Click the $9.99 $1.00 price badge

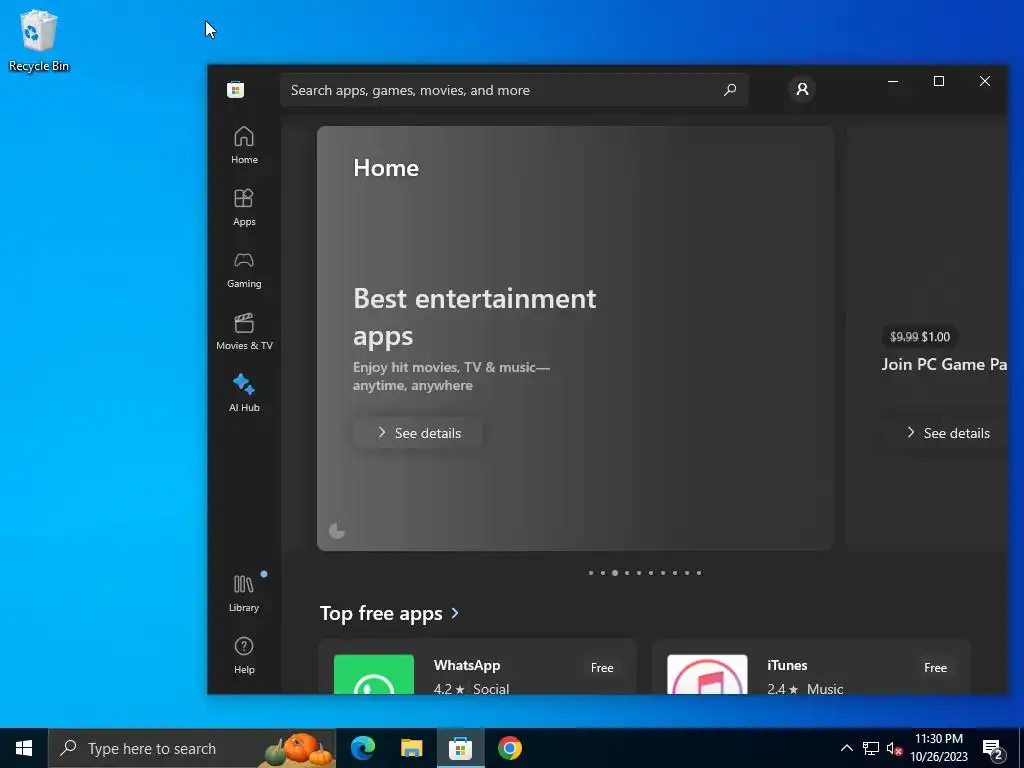coord(920,336)
